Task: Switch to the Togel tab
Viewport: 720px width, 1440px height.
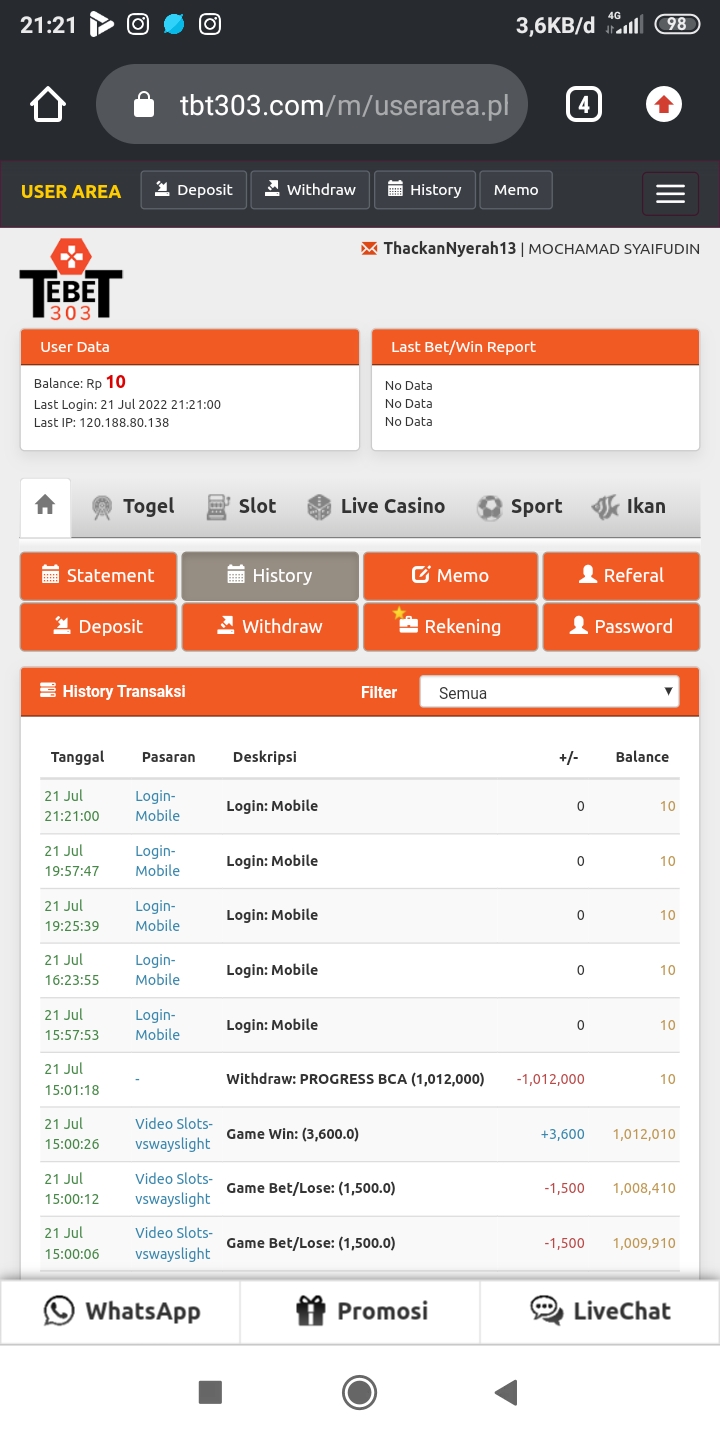Action: click(133, 507)
